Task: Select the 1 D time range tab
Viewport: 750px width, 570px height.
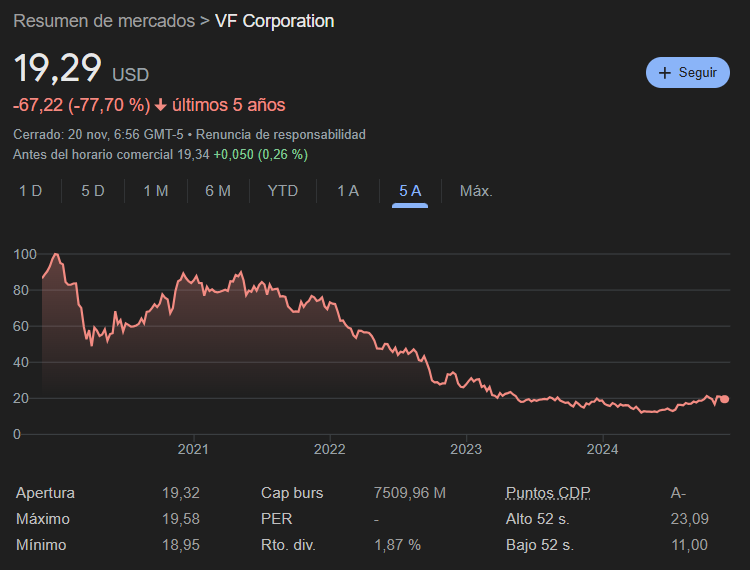Action: pos(31,191)
